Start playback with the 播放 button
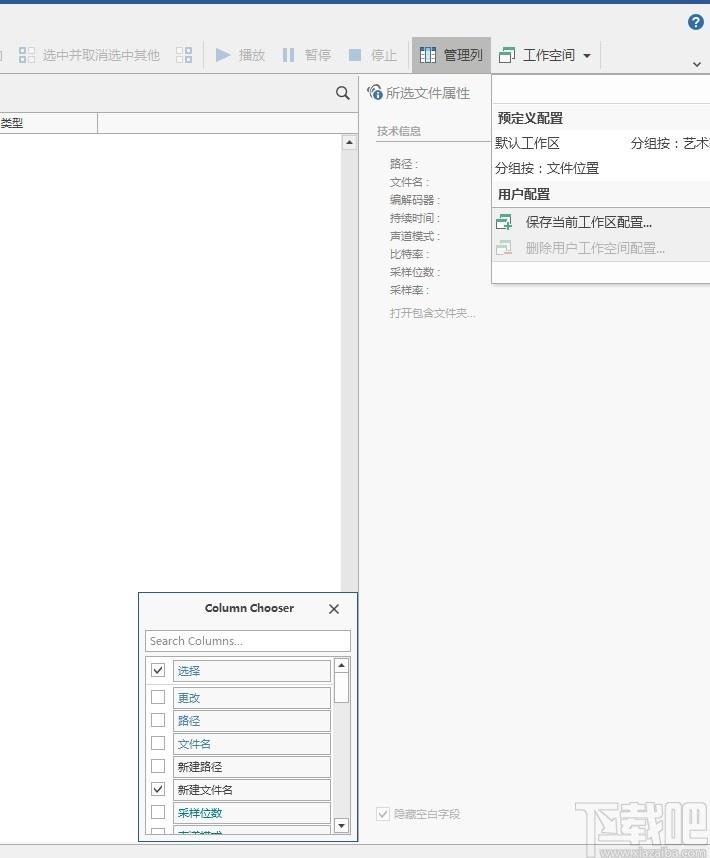The height and width of the screenshot is (858, 710). coord(240,55)
